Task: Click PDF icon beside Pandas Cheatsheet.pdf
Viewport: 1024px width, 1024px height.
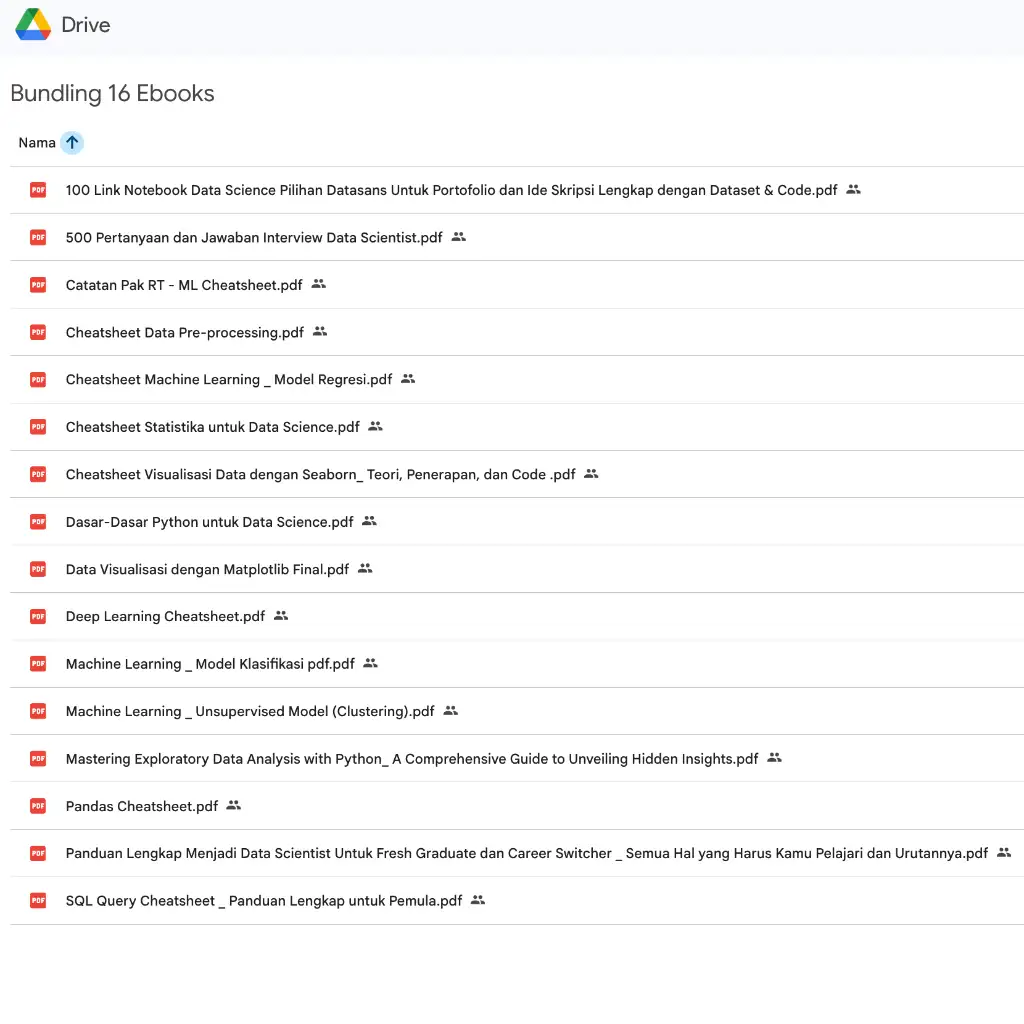Action: pos(38,806)
